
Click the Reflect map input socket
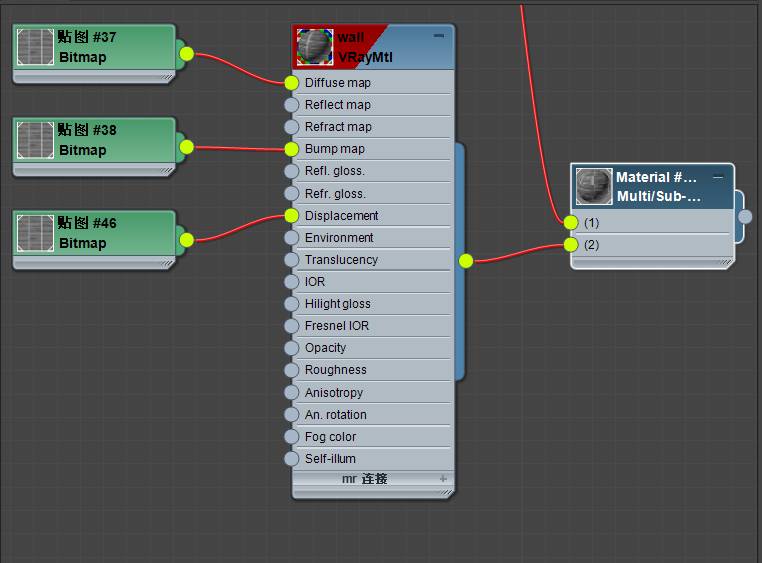(291, 105)
